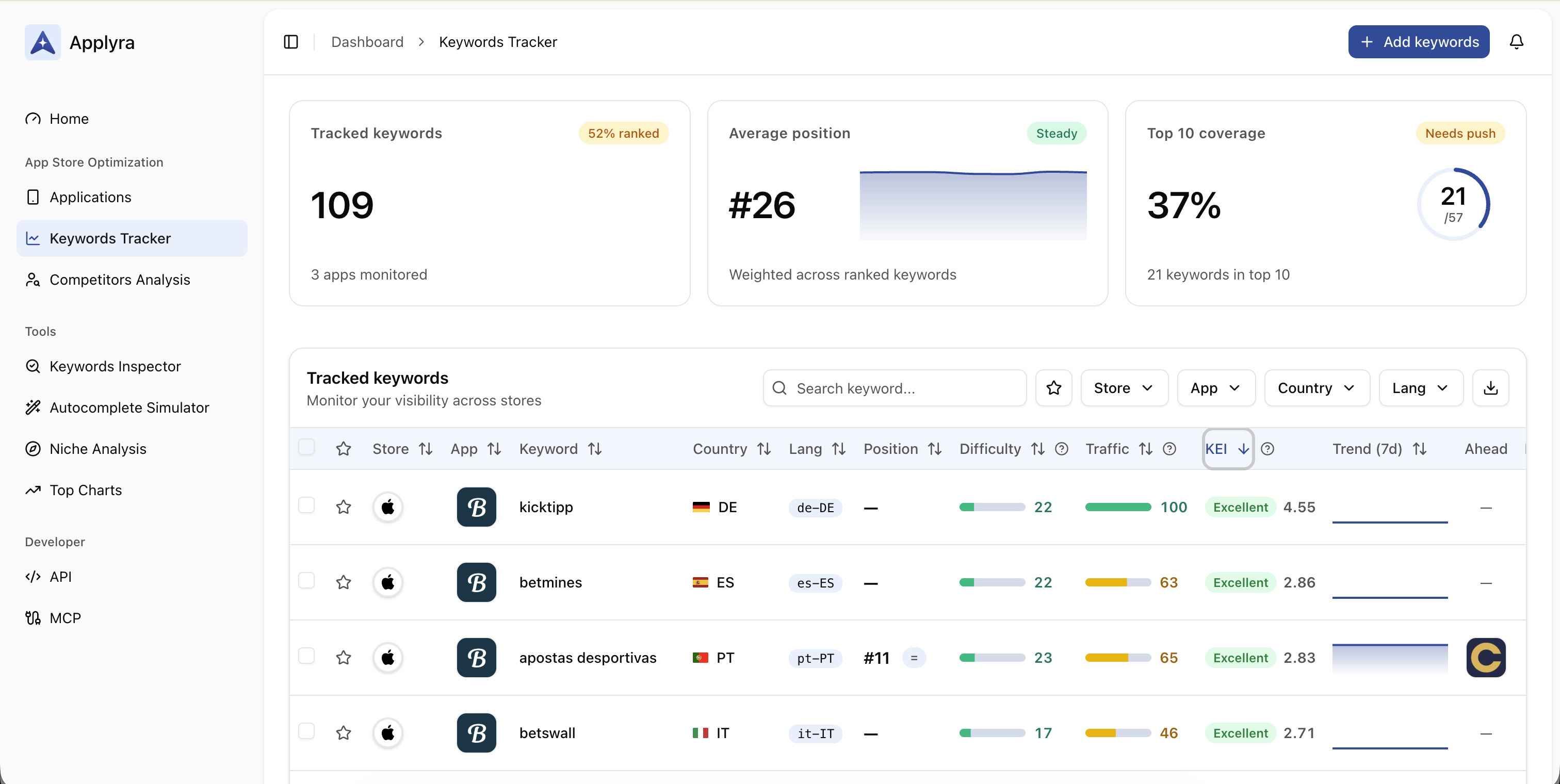1560x784 pixels.
Task: Open Applications in sidebar
Action: pyautogui.click(x=132, y=197)
